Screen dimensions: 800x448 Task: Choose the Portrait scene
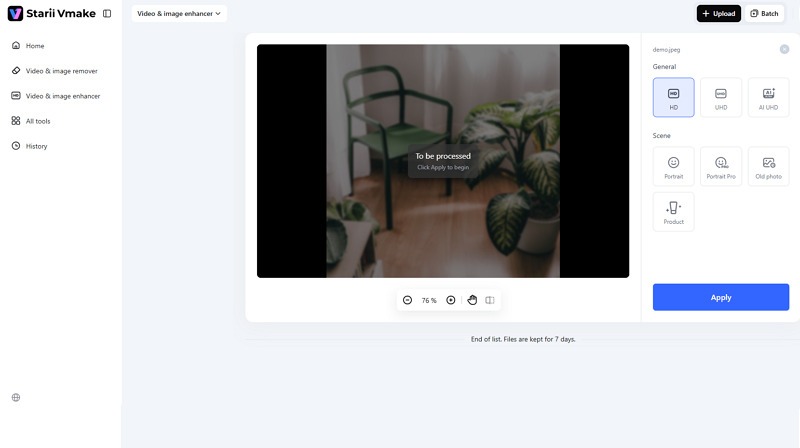(x=673, y=166)
